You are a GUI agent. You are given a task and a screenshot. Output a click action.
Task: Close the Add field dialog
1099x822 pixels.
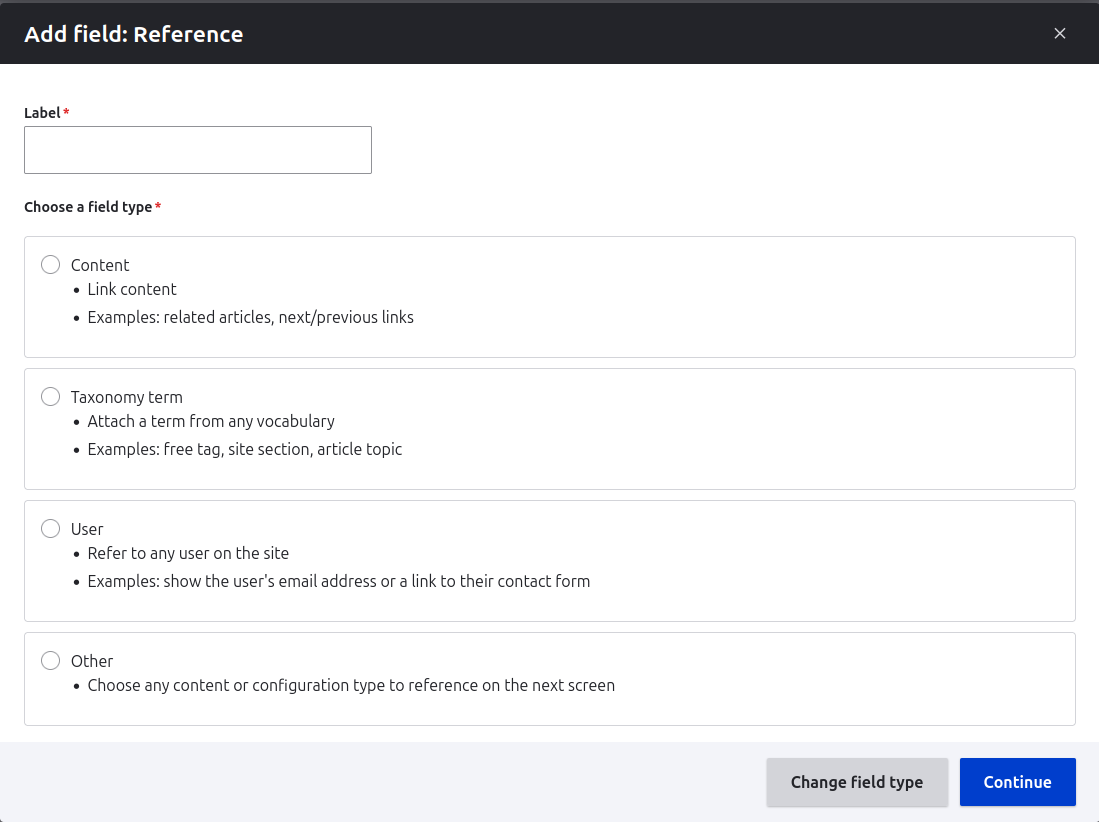click(x=1059, y=33)
